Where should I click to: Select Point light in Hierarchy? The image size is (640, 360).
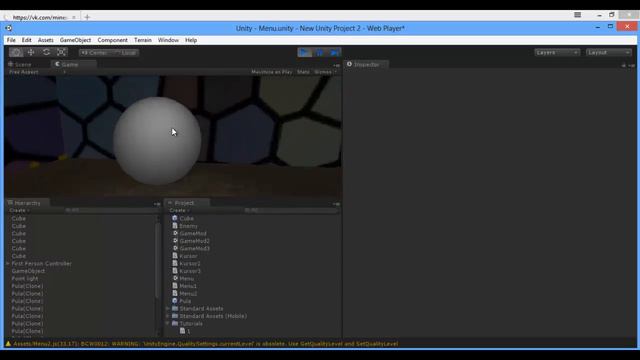coord(25,278)
